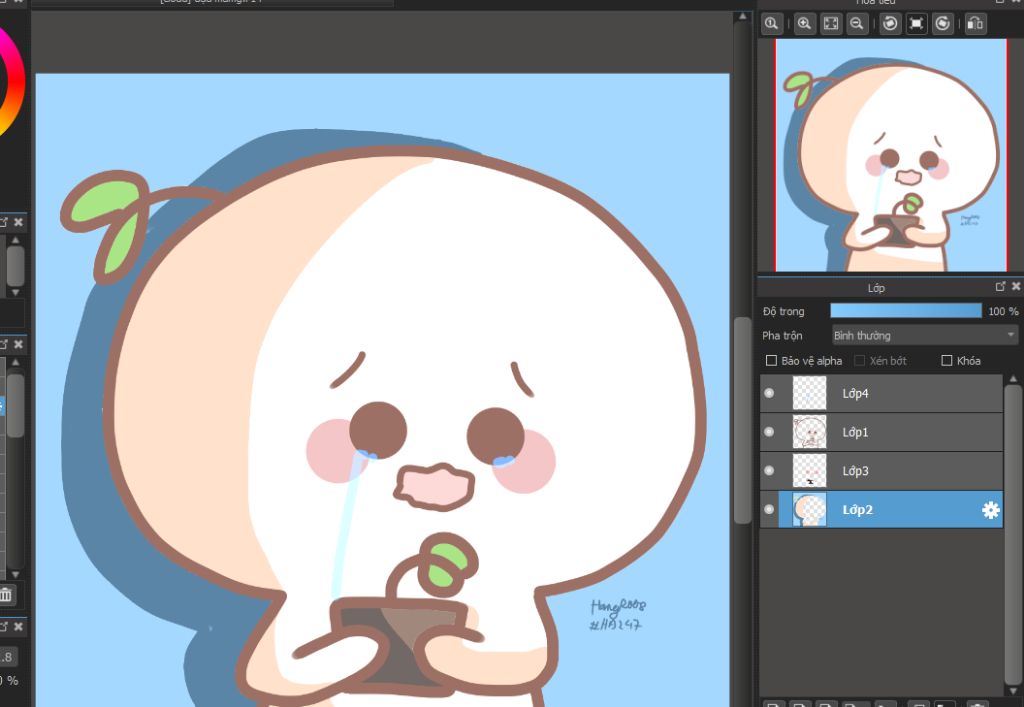Click the navigator preview image
Viewport: 1024px width, 707px height.
coord(891,155)
